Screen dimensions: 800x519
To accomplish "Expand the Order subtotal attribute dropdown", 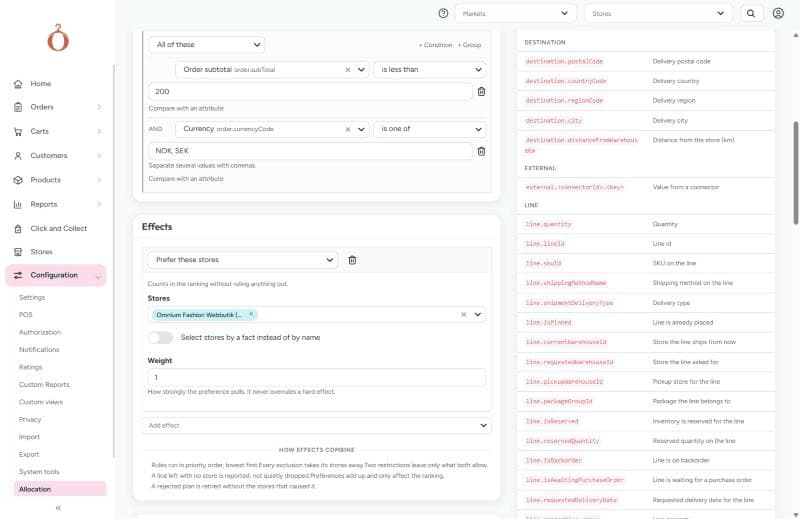I will (x=361, y=70).
